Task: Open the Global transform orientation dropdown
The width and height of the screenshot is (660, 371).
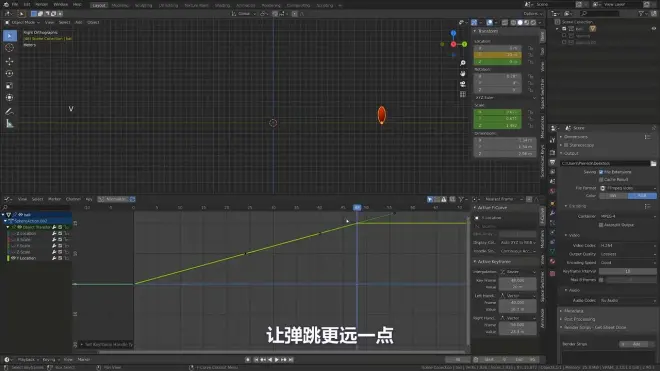Action: point(244,13)
